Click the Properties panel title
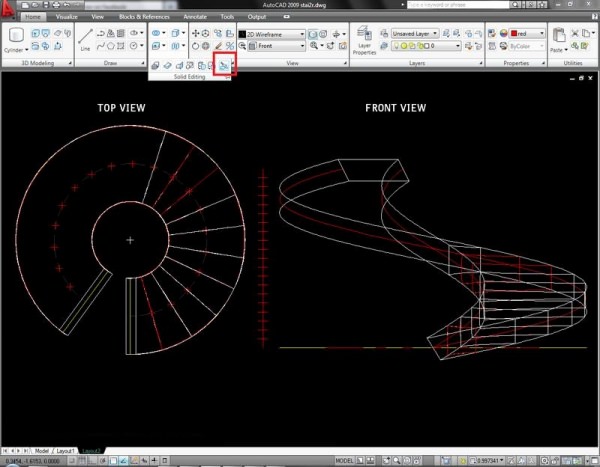 tap(516, 63)
